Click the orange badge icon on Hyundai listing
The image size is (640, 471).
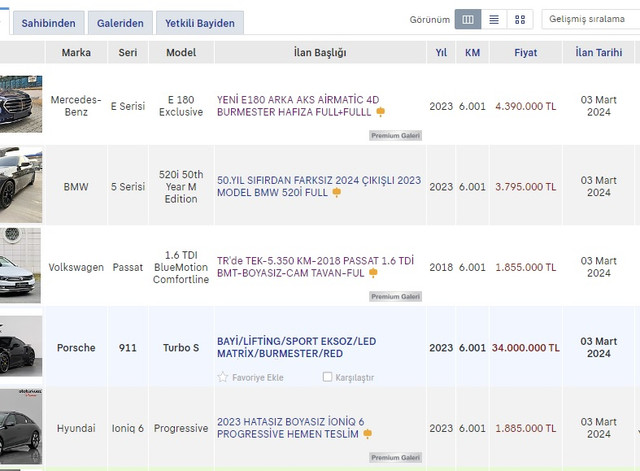pyautogui.click(x=367, y=434)
